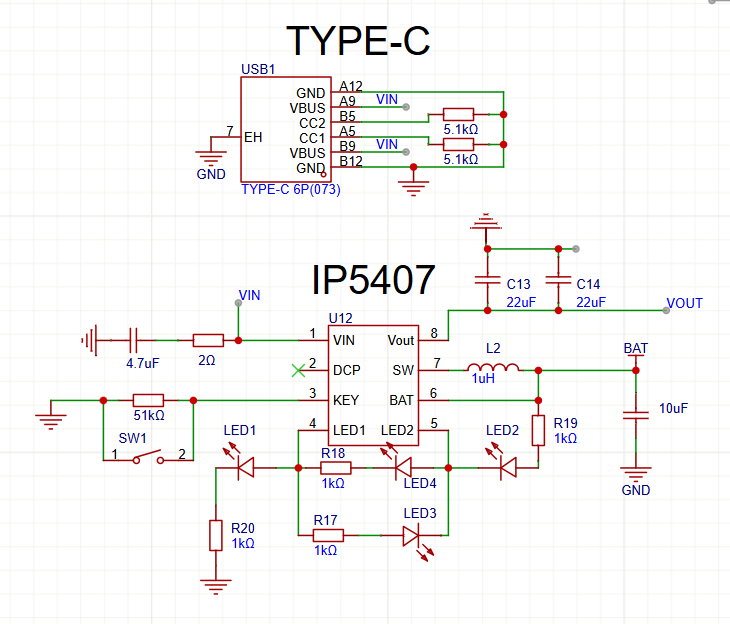Select the LED3 diode symbol

414,535
